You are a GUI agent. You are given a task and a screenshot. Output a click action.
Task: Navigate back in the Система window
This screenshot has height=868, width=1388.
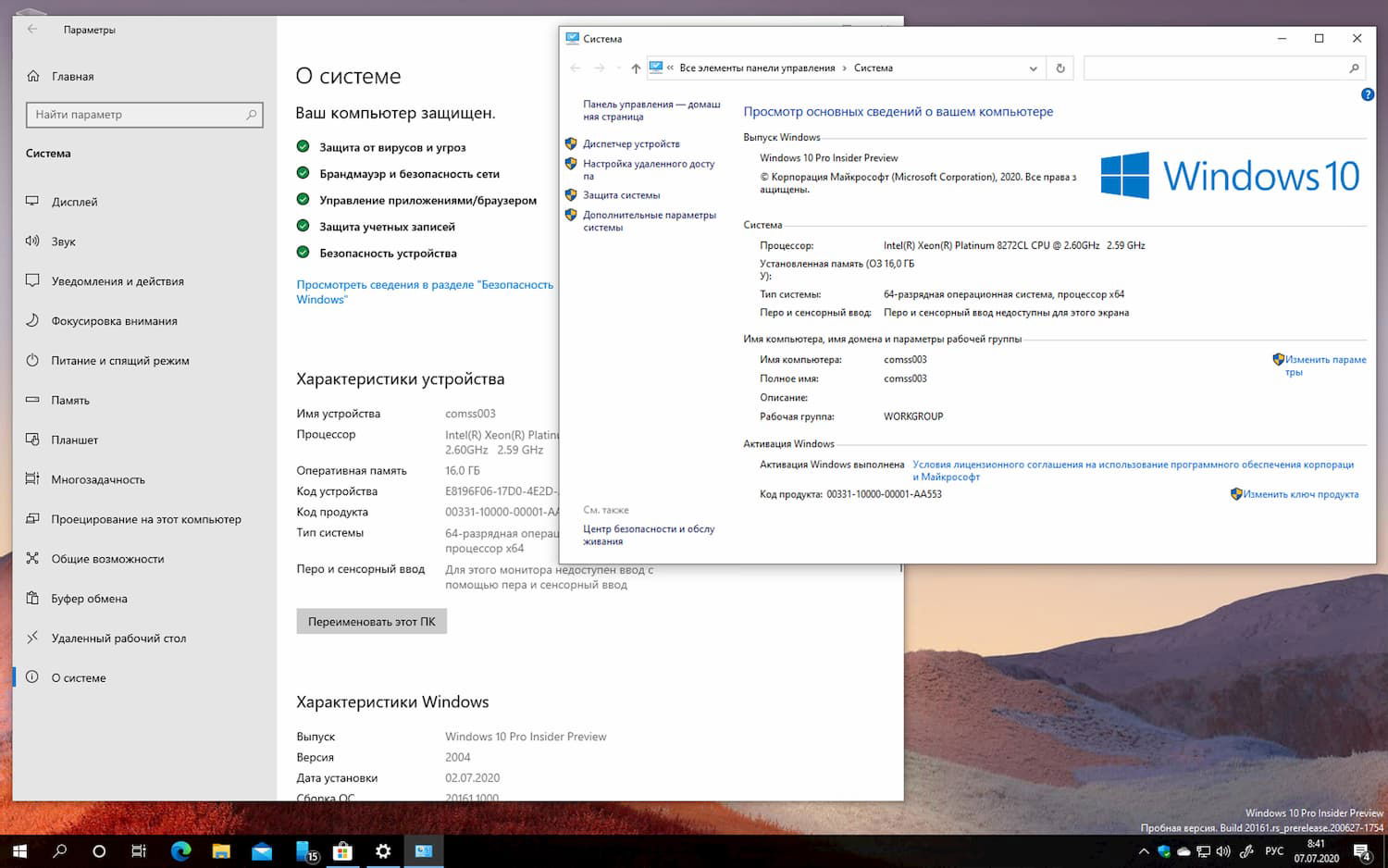pos(576,68)
